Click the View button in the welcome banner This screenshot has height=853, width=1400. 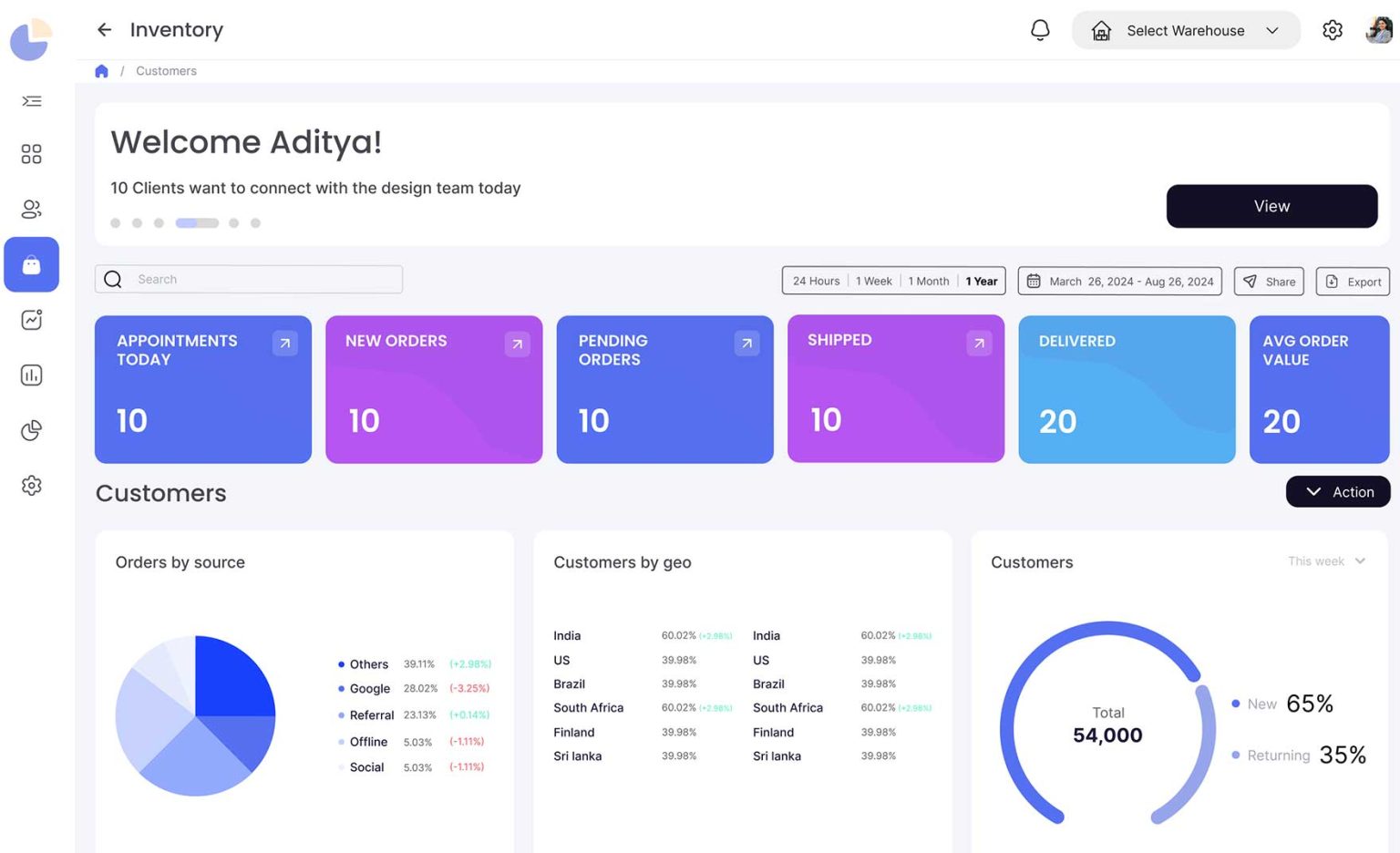[1271, 206]
